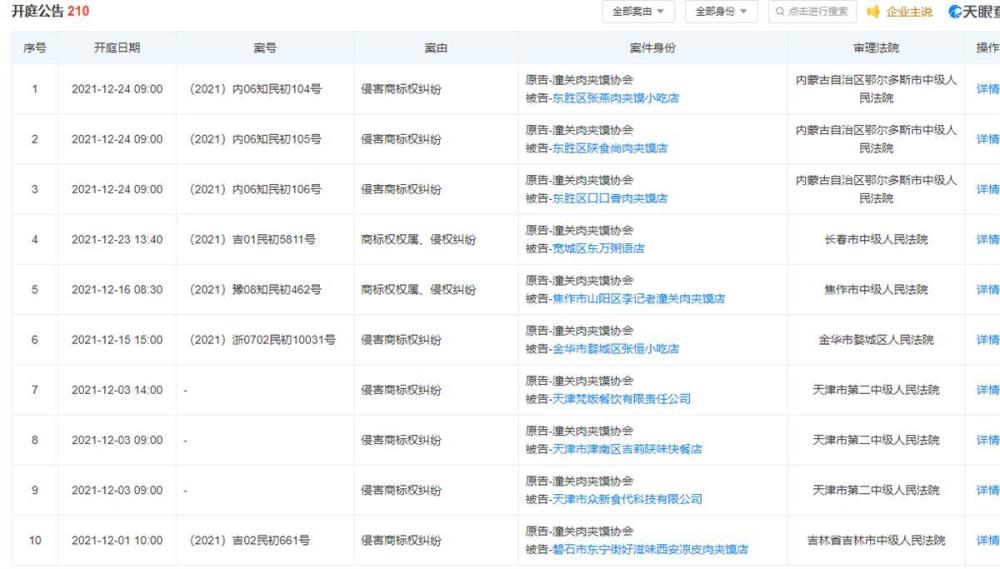
Task: Open the 企业主说 link
Action: pyautogui.click(x=909, y=11)
